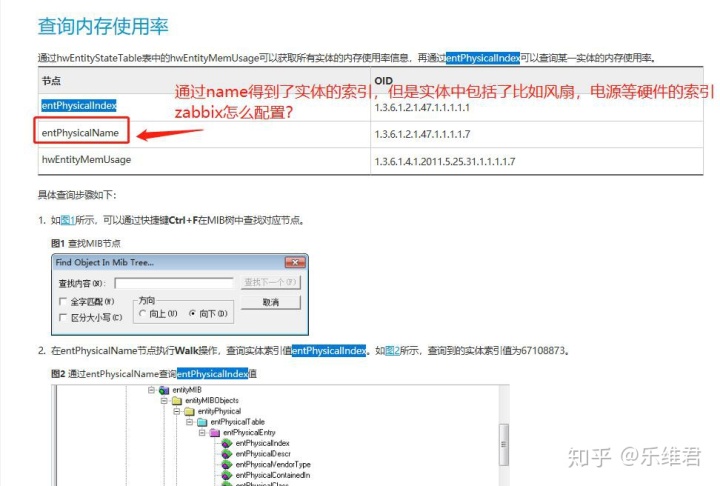Focus the 查找内容 search input field
This screenshot has height=486, width=720.
[174, 283]
